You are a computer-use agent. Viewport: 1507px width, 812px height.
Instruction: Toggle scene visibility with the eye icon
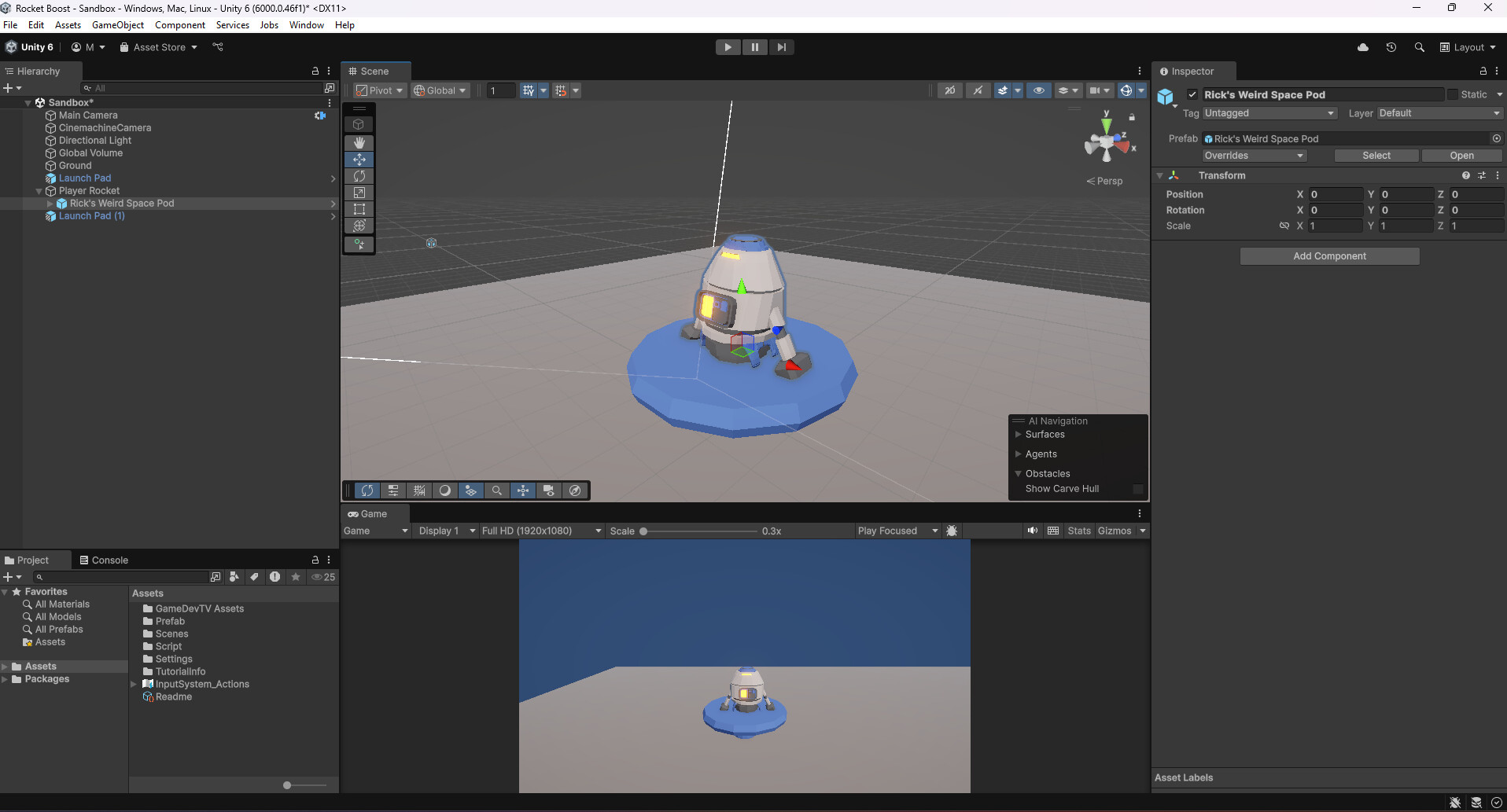coord(1039,90)
